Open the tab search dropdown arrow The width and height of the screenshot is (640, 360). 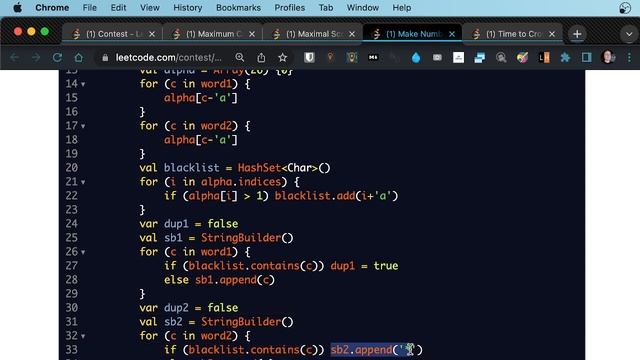[x=629, y=34]
